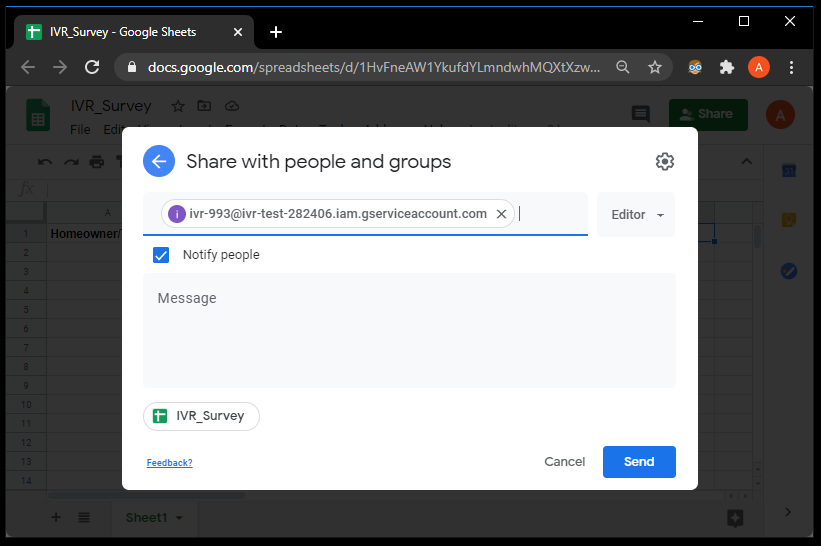Screen dimensions: 821x546
Task: Click the Explore icon at bottom right
Action: click(735, 518)
